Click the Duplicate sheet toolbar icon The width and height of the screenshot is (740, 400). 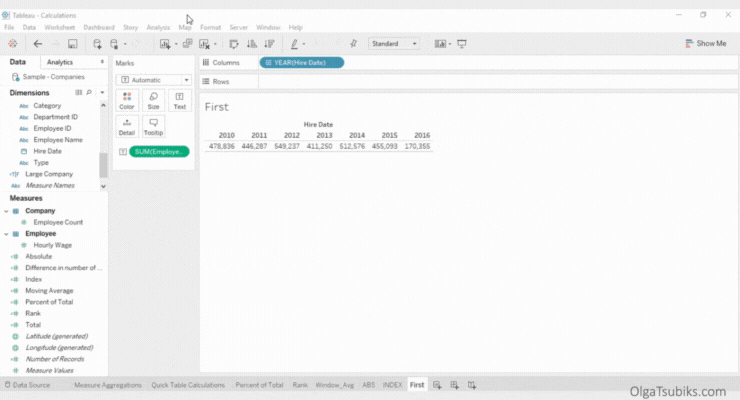[187, 44]
